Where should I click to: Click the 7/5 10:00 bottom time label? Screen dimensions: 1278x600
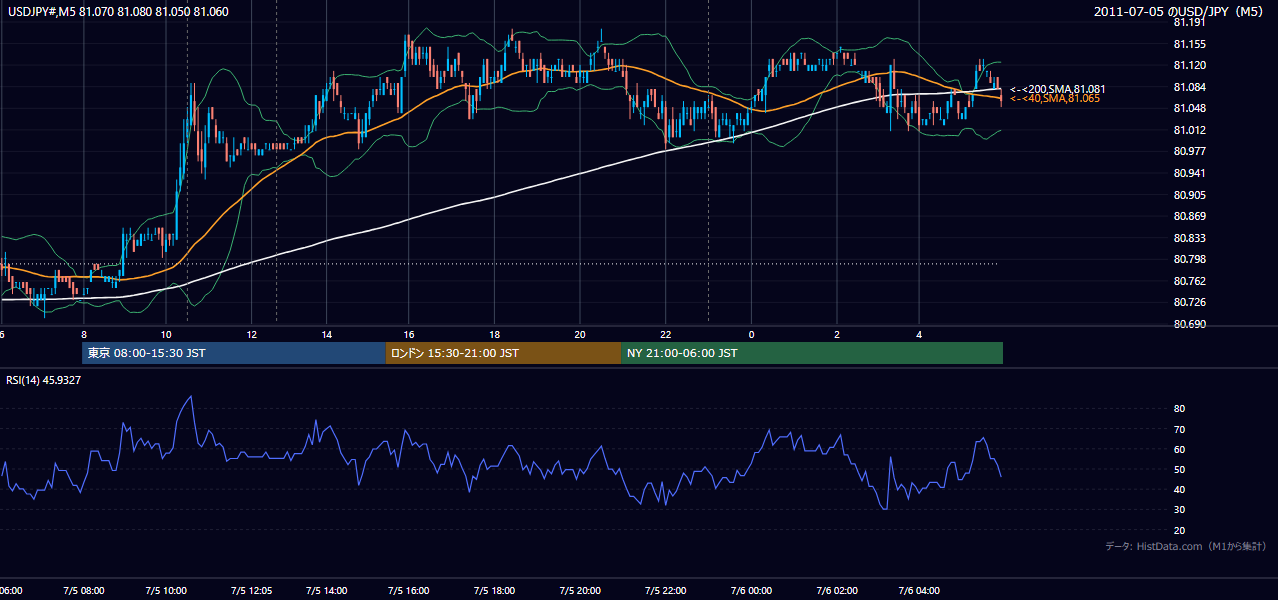click(x=165, y=591)
